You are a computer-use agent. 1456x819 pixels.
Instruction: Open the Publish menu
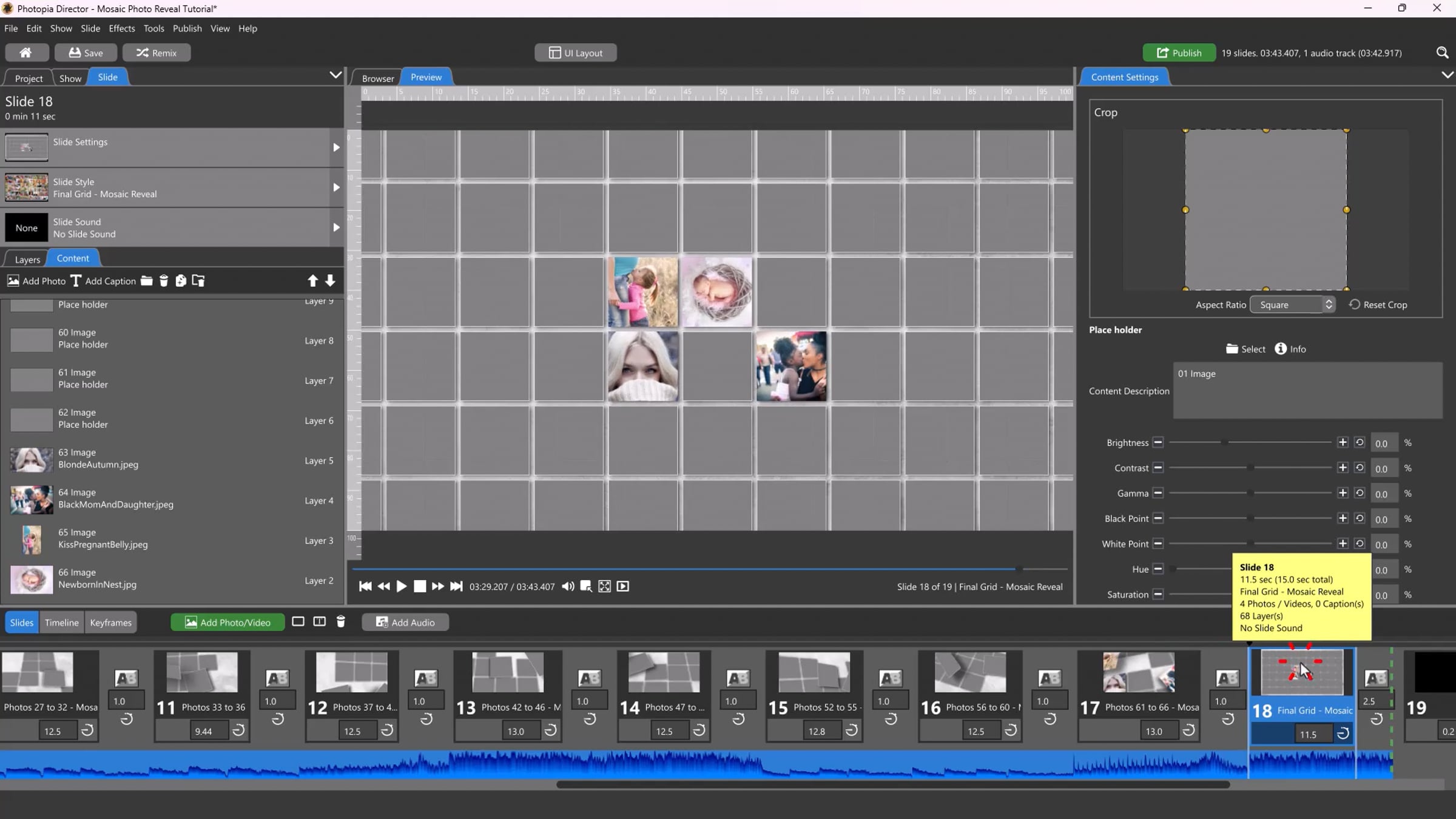coord(187,29)
